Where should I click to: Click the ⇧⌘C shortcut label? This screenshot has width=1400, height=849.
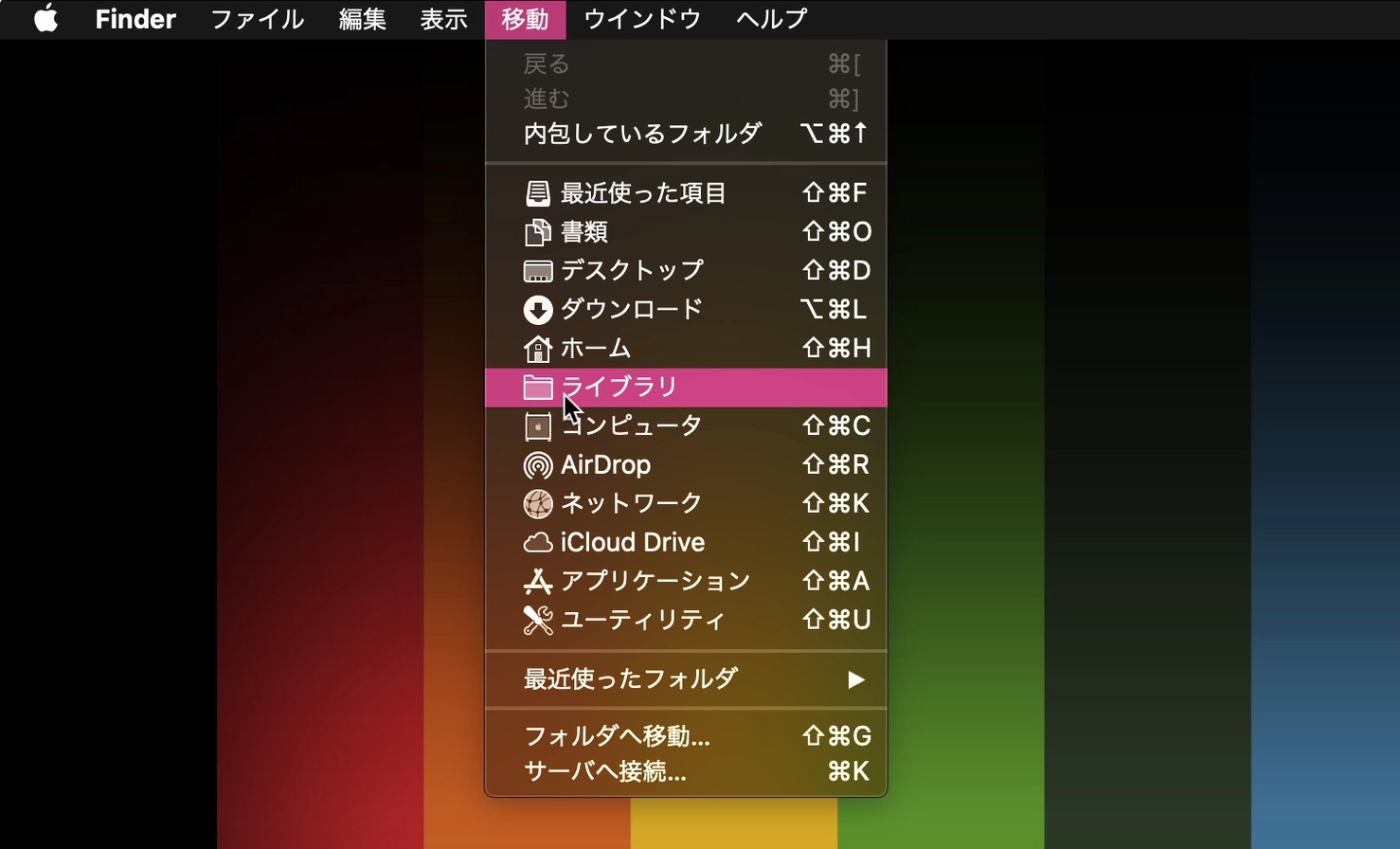[x=836, y=426]
